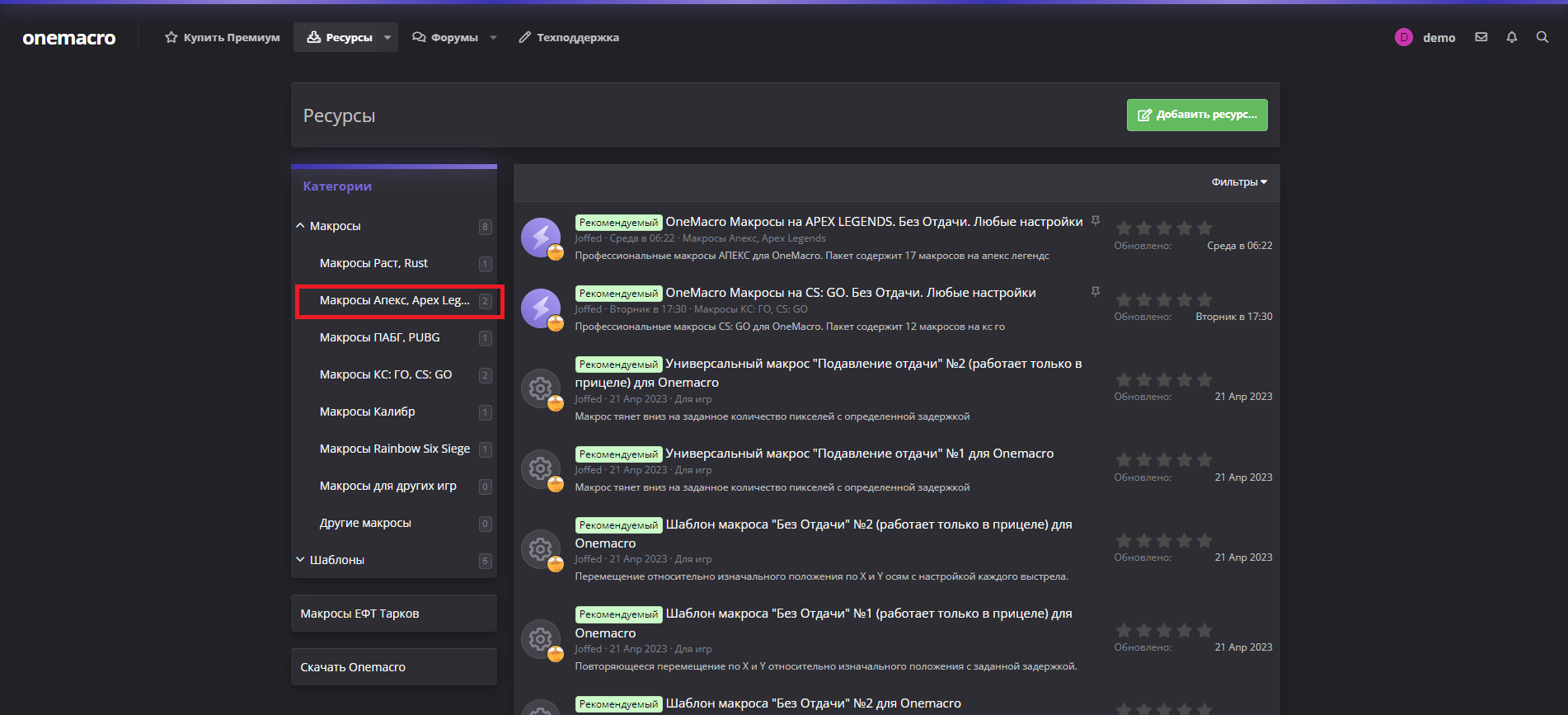This screenshot has height=715, width=1568.
Task: Click star rating of CS: GO resource
Action: pos(1163,299)
